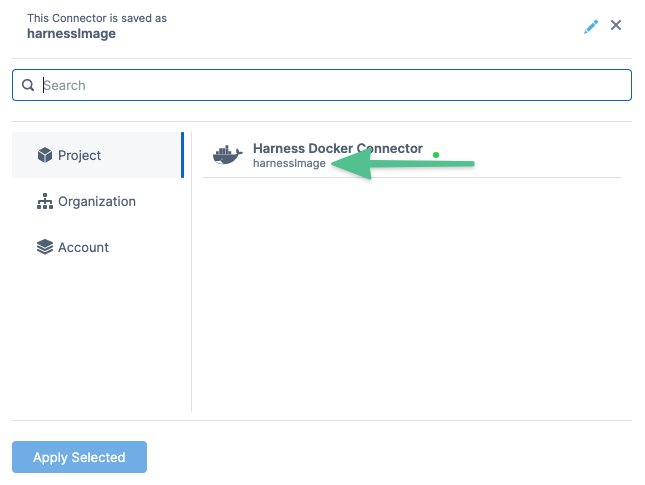The image size is (645, 485).
Task: Click the Organization hierarchy icon
Action: pos(45,201)
